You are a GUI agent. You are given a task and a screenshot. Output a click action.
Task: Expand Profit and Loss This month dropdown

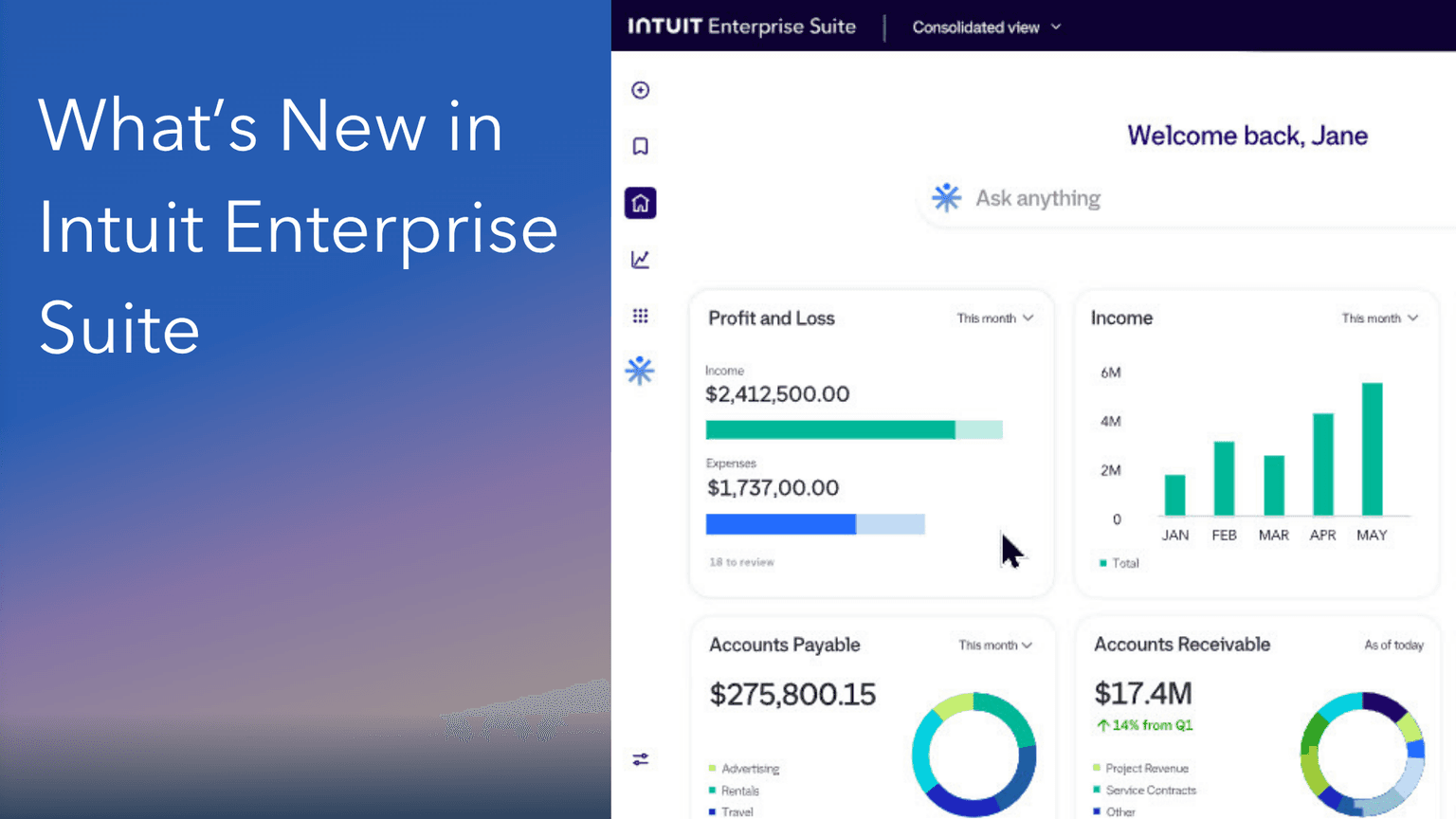pos(995,318)
